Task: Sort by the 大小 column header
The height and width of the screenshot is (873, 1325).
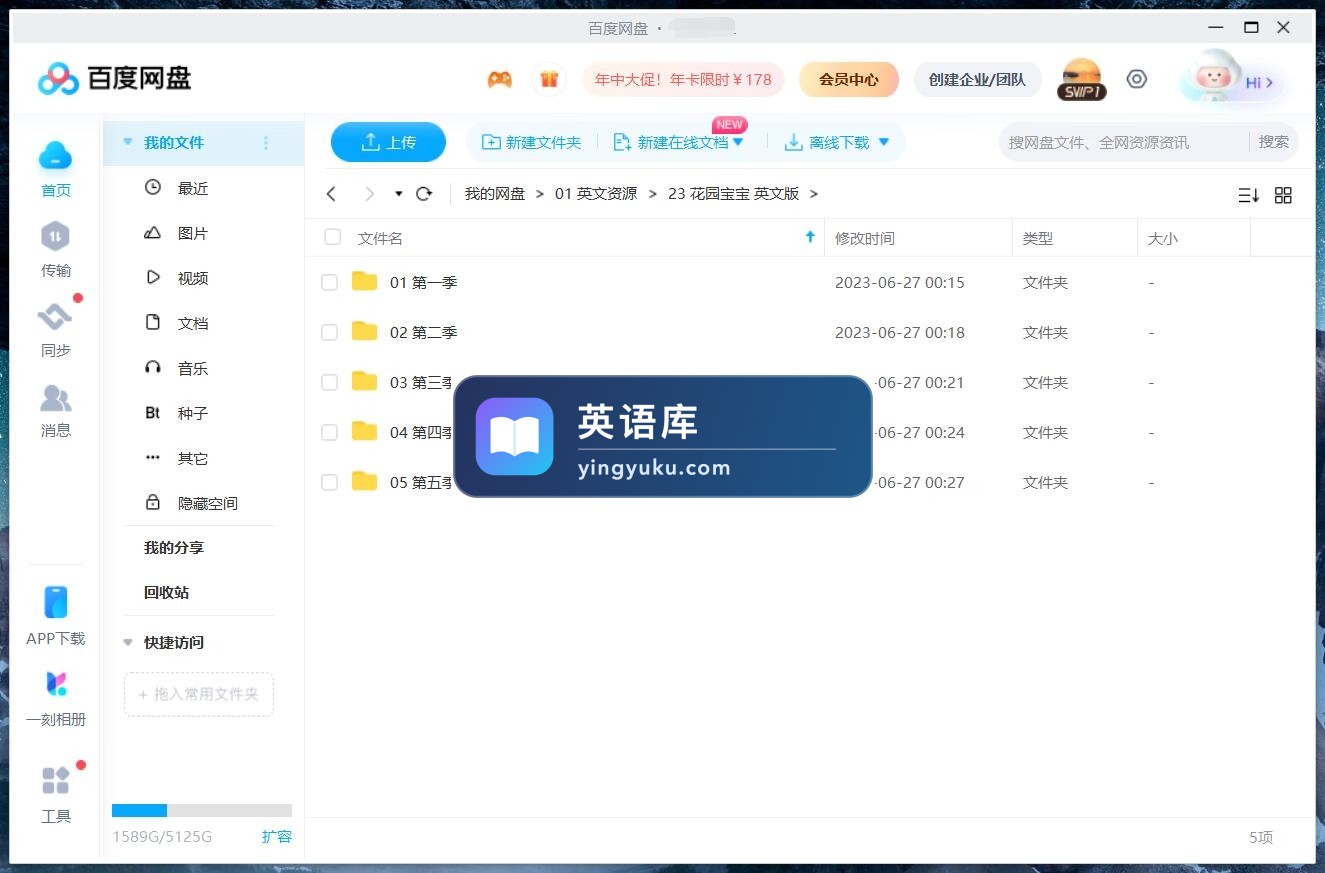Action: 1163,238
